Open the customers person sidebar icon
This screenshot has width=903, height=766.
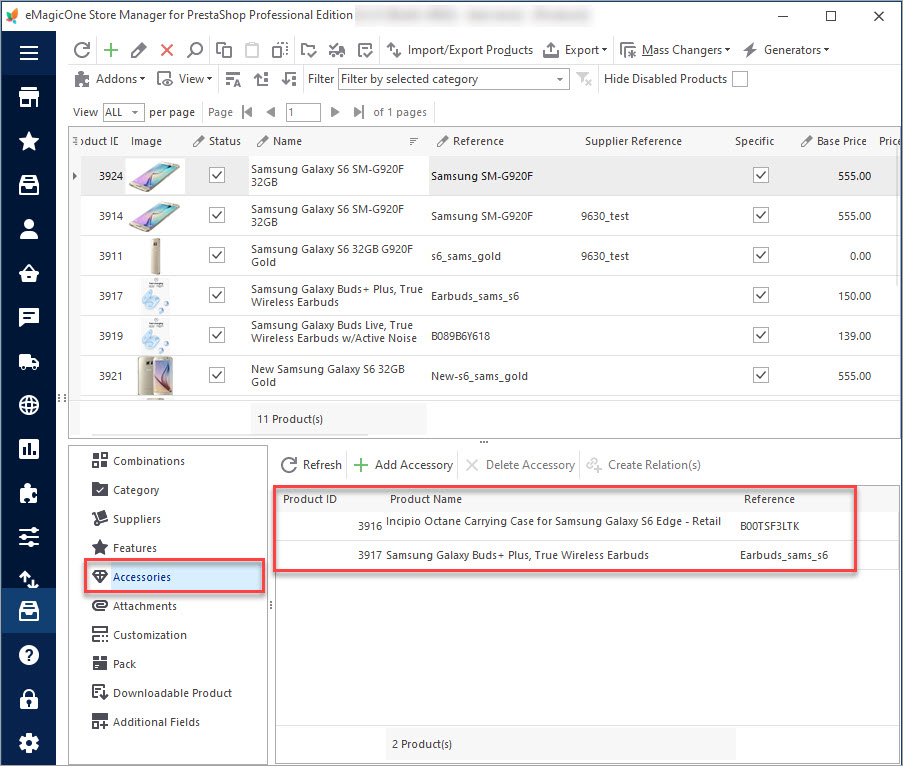[29, 229]
